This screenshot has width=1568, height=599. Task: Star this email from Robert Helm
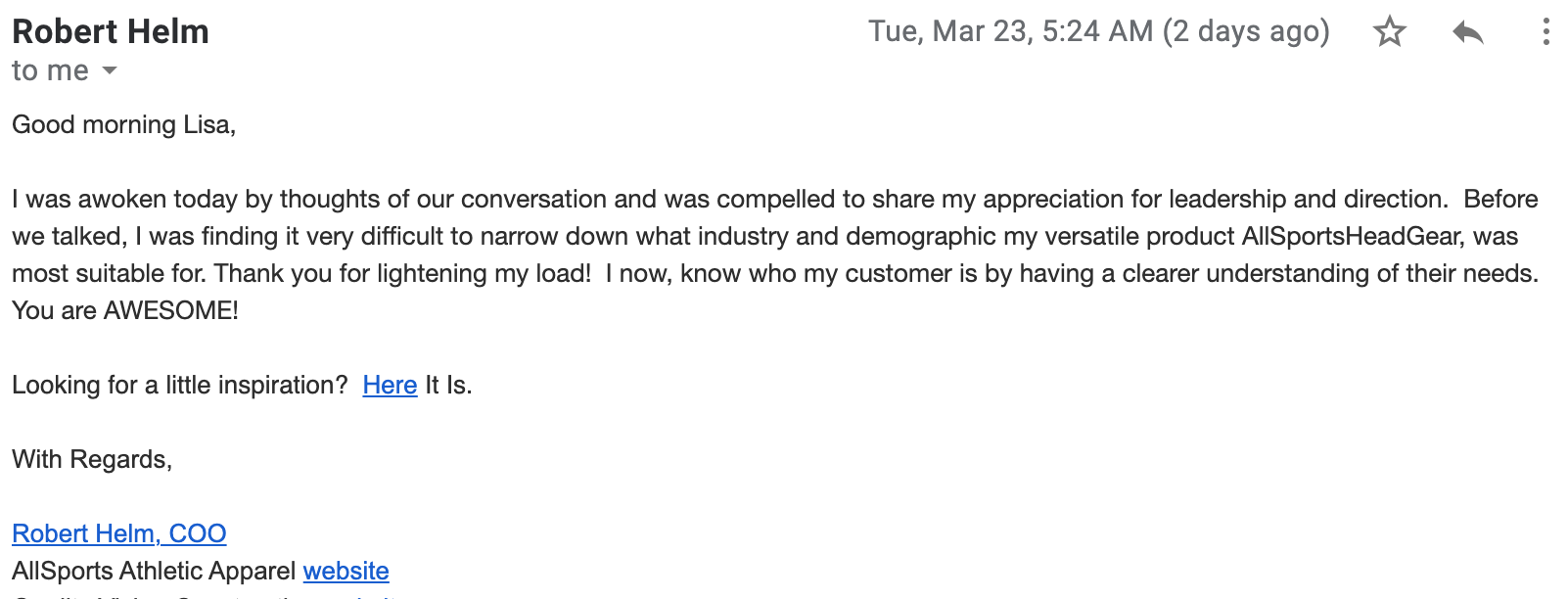pos(1389,31)
